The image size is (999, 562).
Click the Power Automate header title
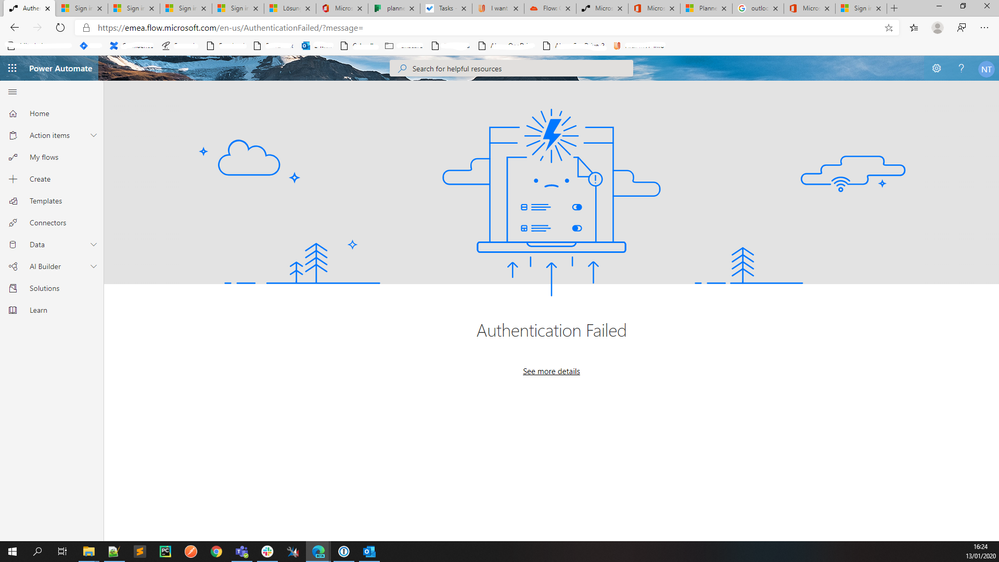click(61, 68)
